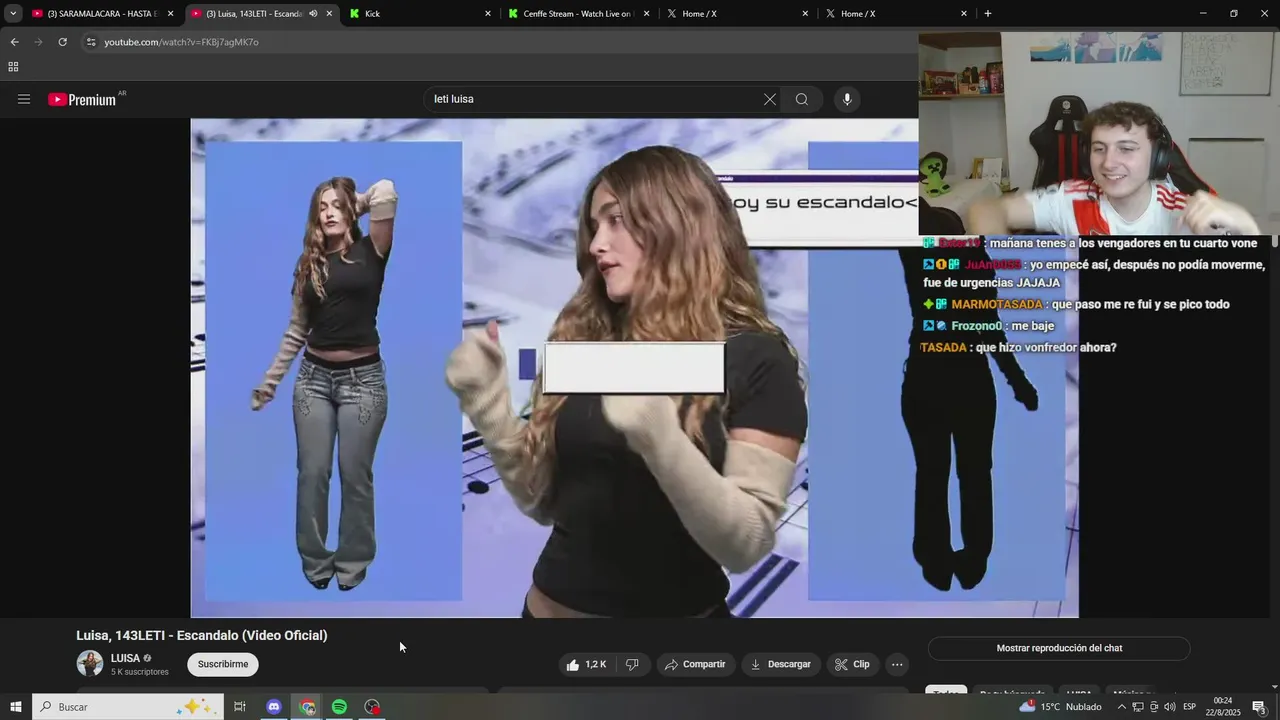Like the video showing 1,2 K
Screen dimensions: 1280x720
click(586, 664)
